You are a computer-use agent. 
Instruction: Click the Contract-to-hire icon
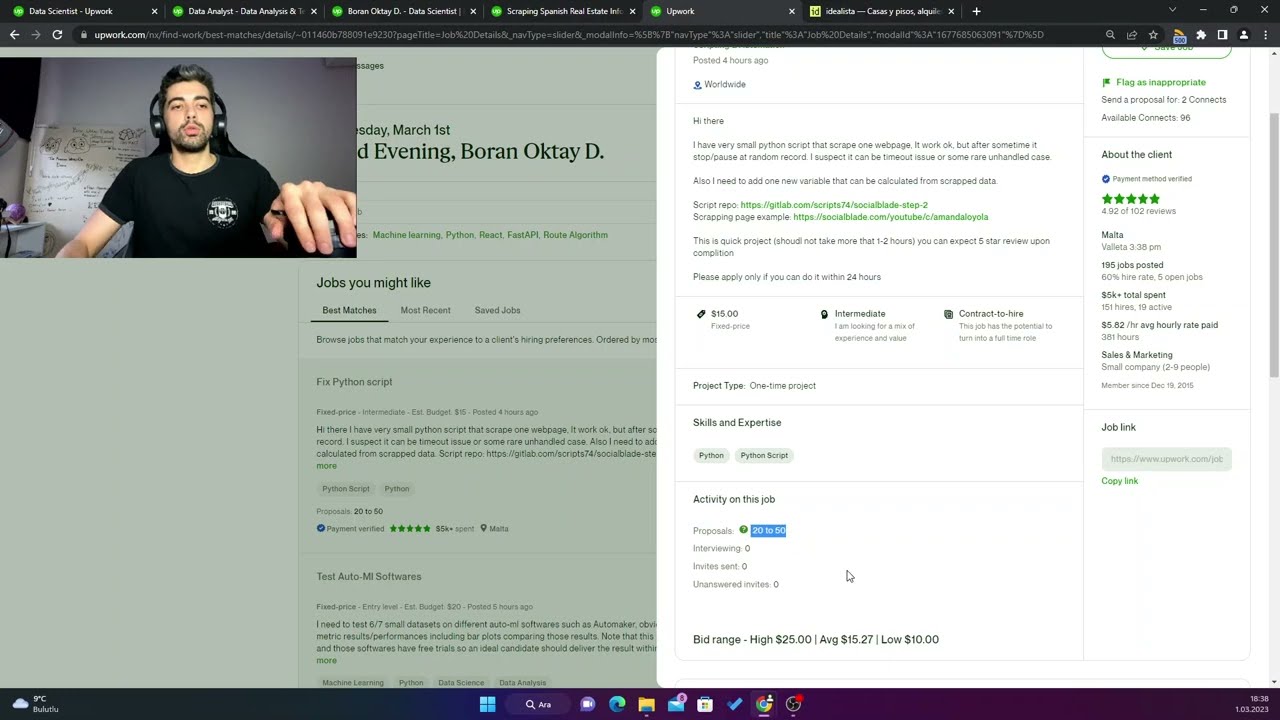(x=948, y=314)
